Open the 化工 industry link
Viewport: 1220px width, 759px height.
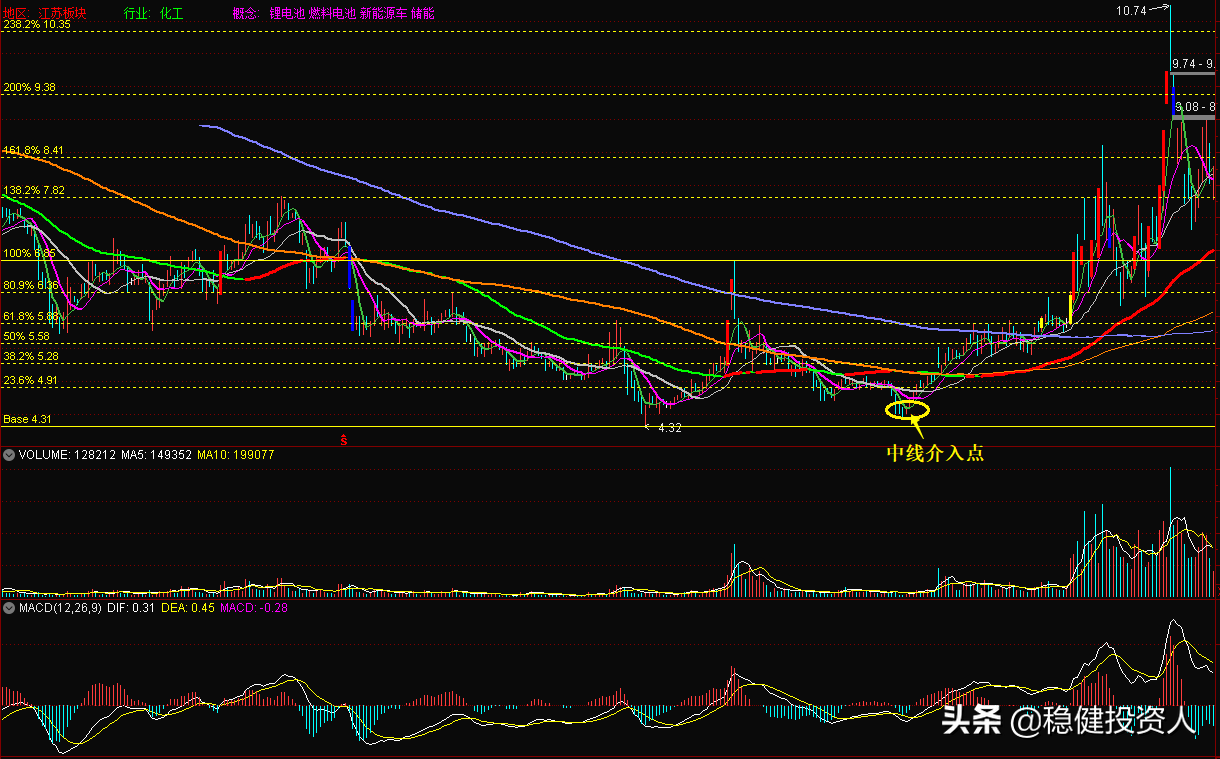coord(172,14)
